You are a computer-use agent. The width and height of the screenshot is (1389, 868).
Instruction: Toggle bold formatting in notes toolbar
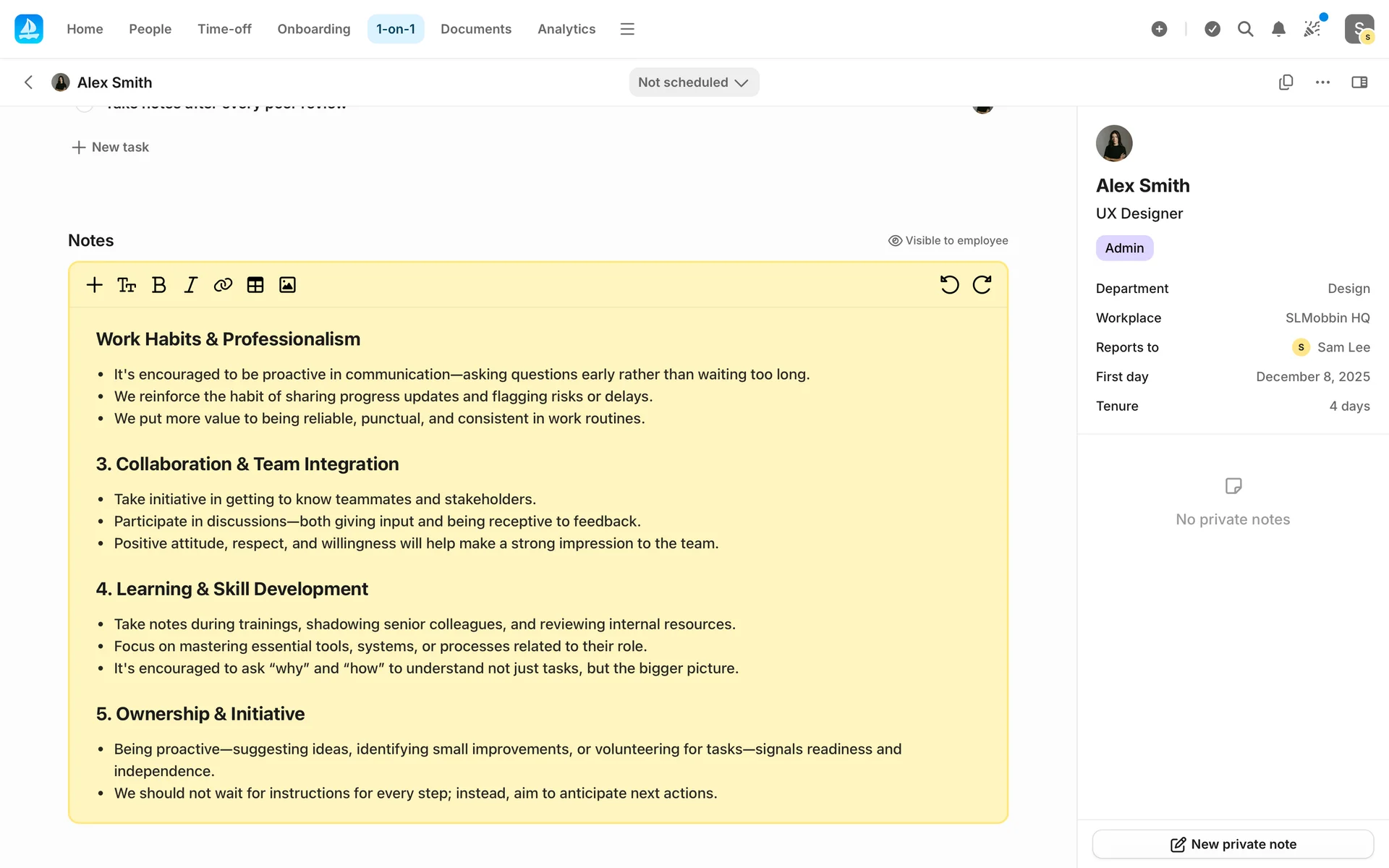(159, 285)
